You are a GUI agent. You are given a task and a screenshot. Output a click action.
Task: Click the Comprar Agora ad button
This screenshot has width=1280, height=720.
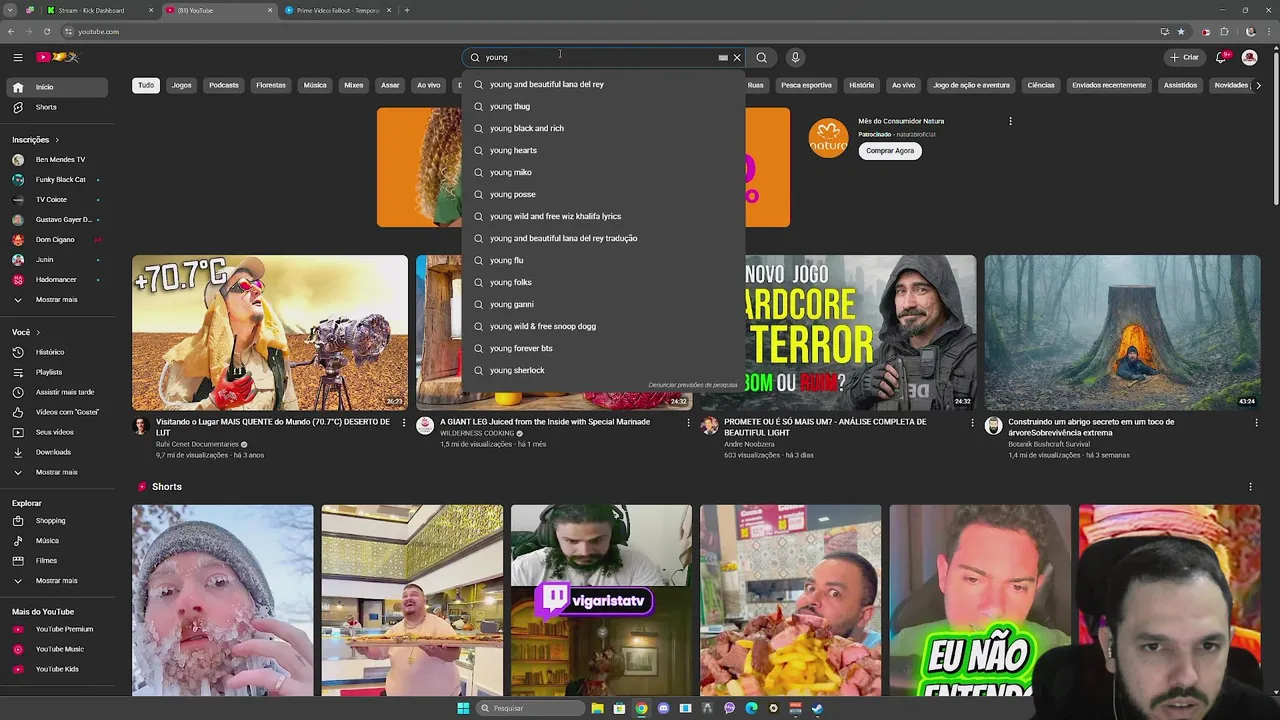point(890,151)
